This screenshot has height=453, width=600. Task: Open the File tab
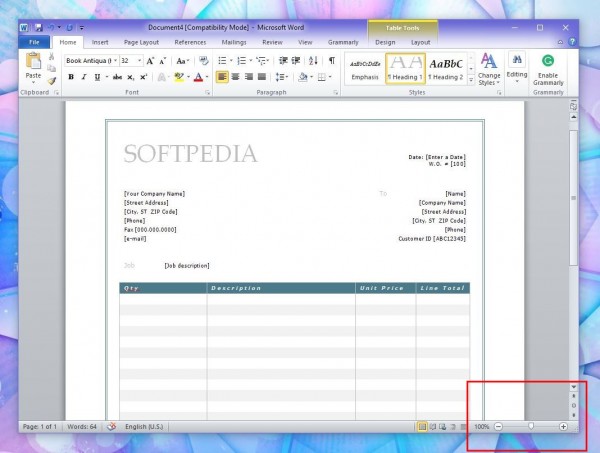pos(34,42)
